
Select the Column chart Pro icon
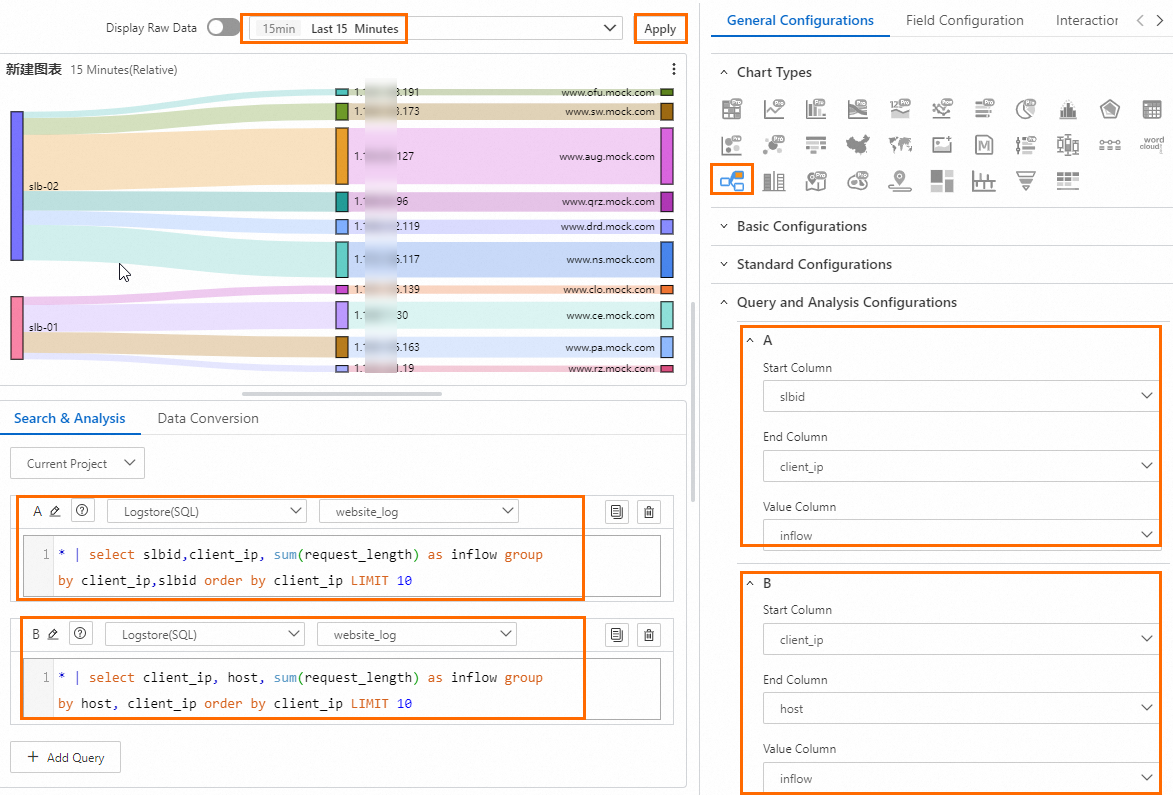click(816, 109)
